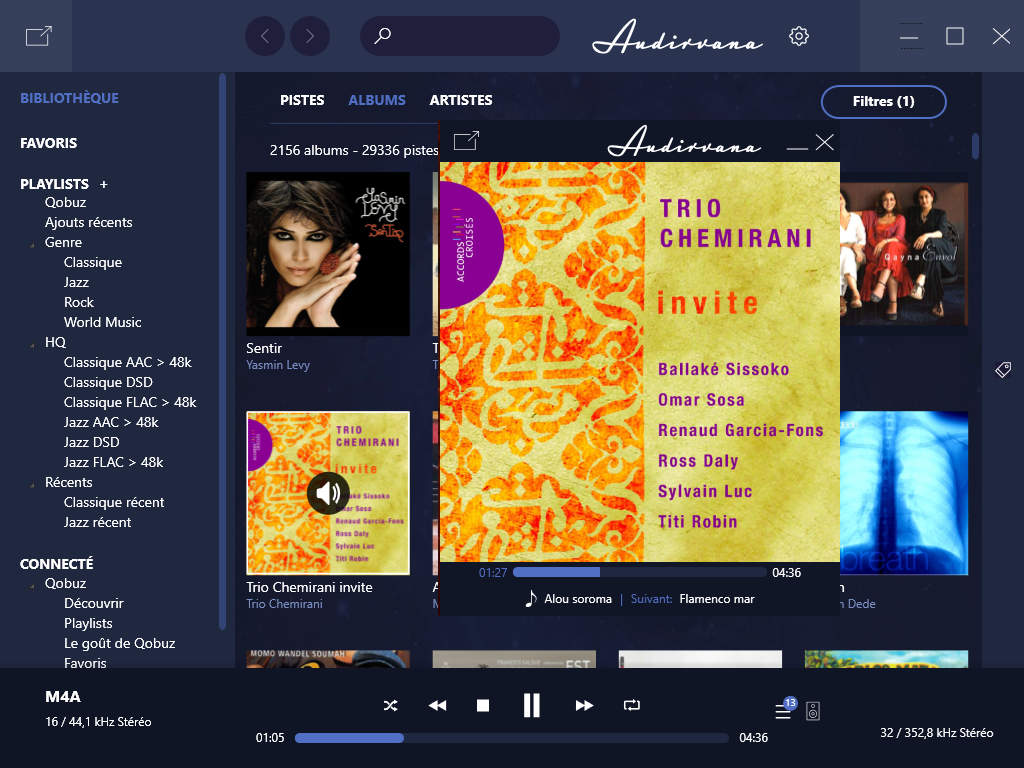Open the Filtres (1) button

pyautogui.click(x=884, y=102)
